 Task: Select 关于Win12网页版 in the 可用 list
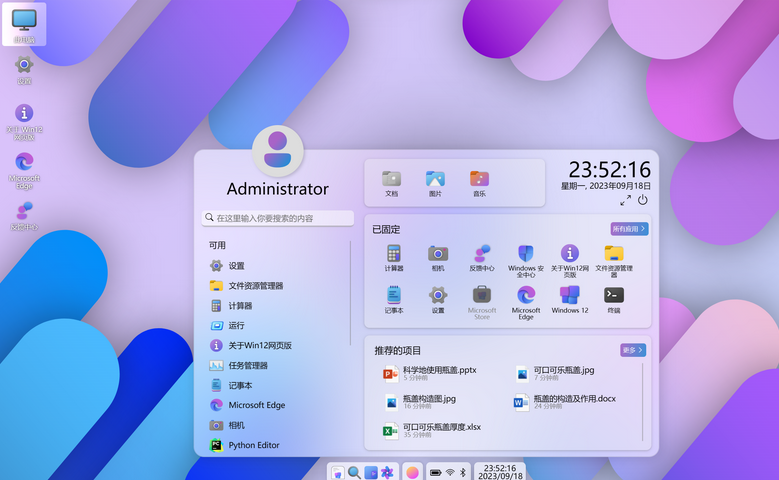click(277, 345)
